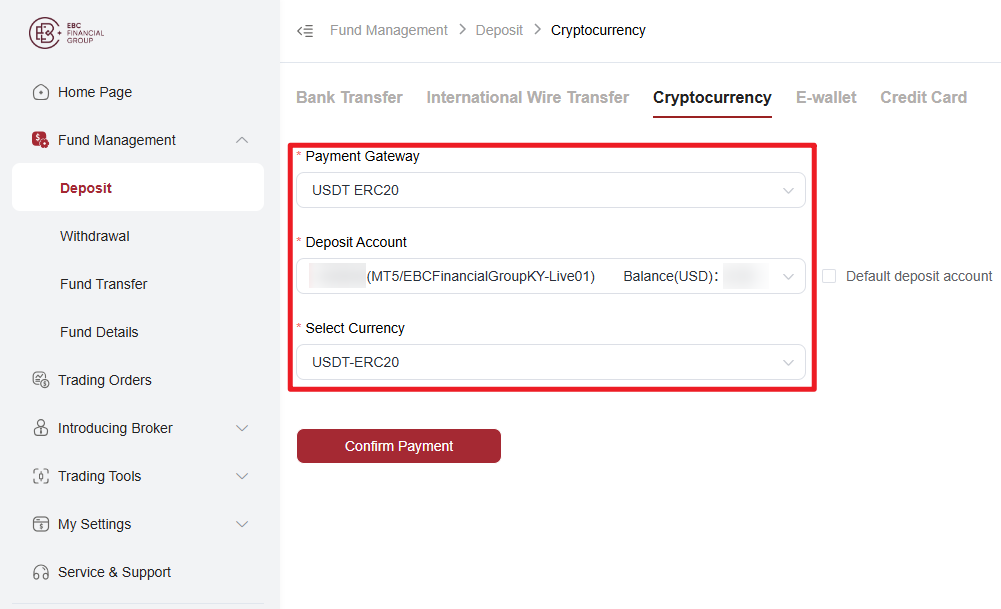Switch to the E-wallet tab
Viewport: 1001px width, 609px height.
click(x=826, y=97)
